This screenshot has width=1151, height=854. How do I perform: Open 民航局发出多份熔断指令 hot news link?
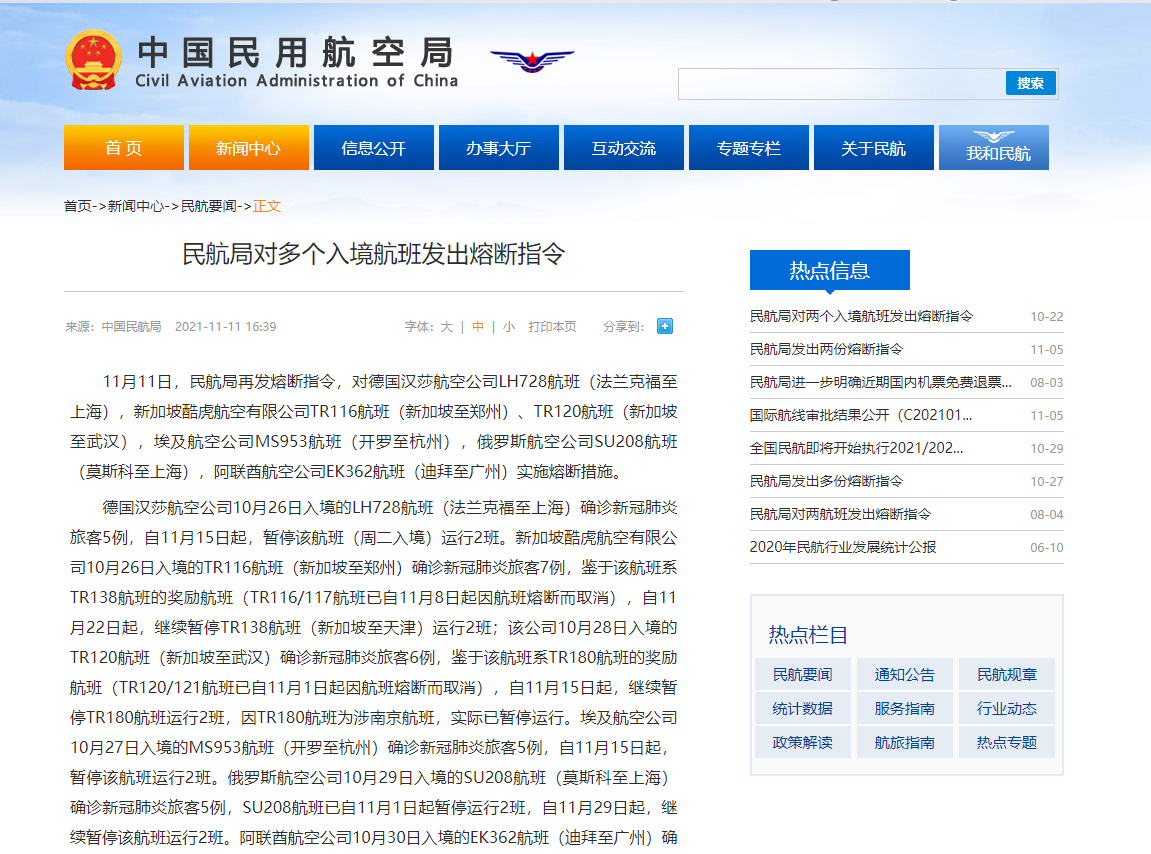[x=826, y=481]
